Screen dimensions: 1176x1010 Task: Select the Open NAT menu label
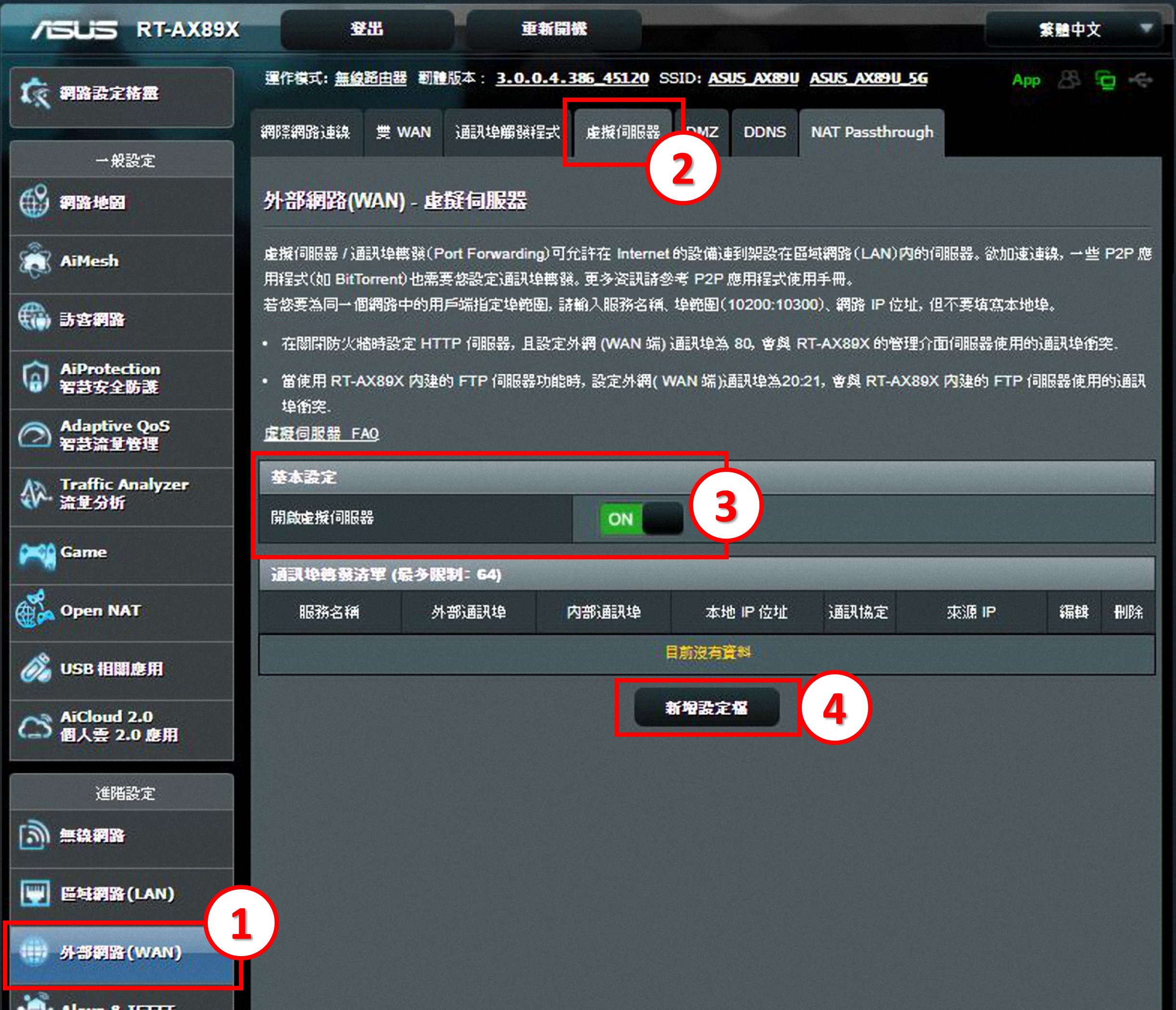click(x=101, y=610)
